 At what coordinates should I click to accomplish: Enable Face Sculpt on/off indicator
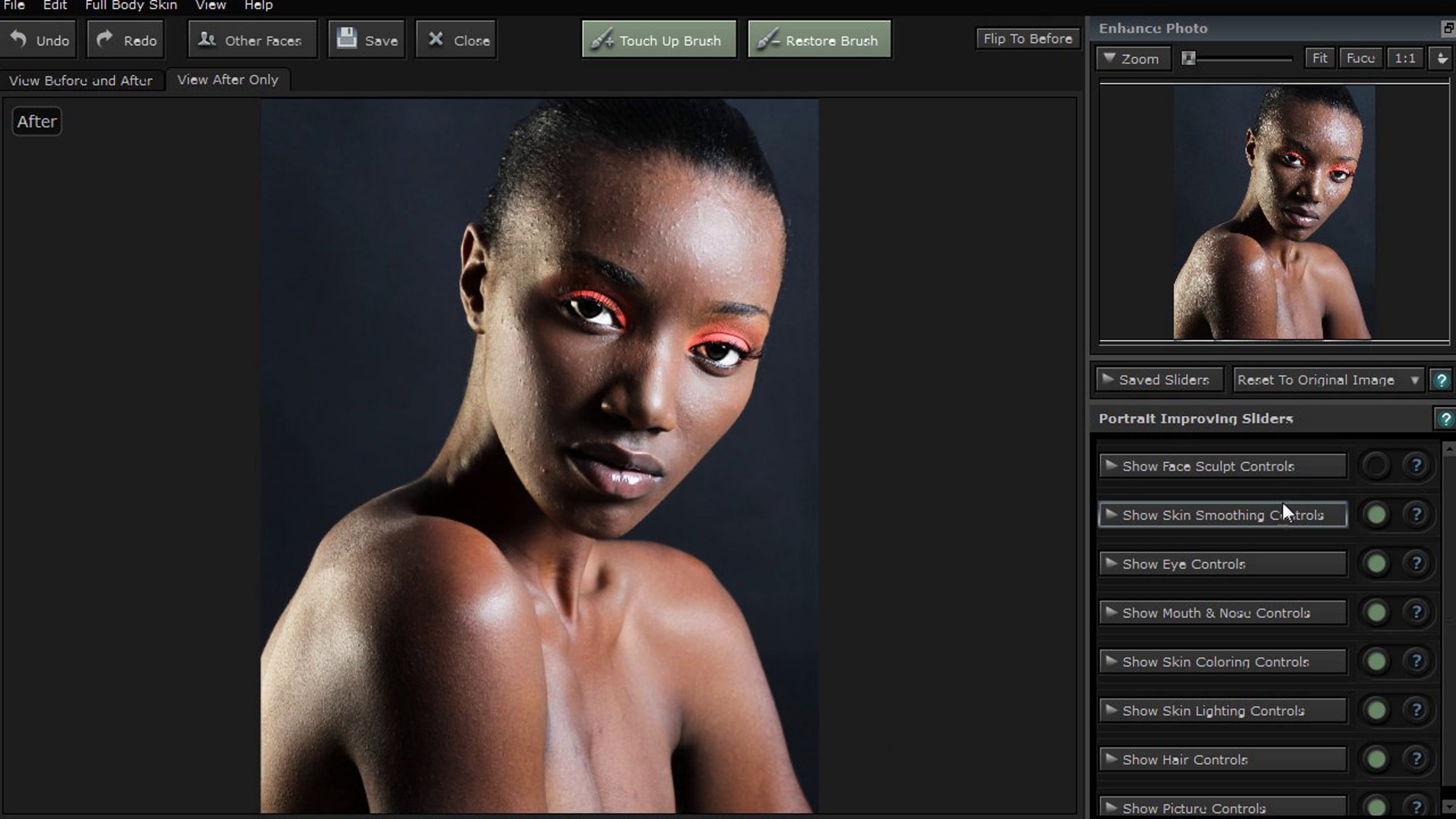[1376, 466]
